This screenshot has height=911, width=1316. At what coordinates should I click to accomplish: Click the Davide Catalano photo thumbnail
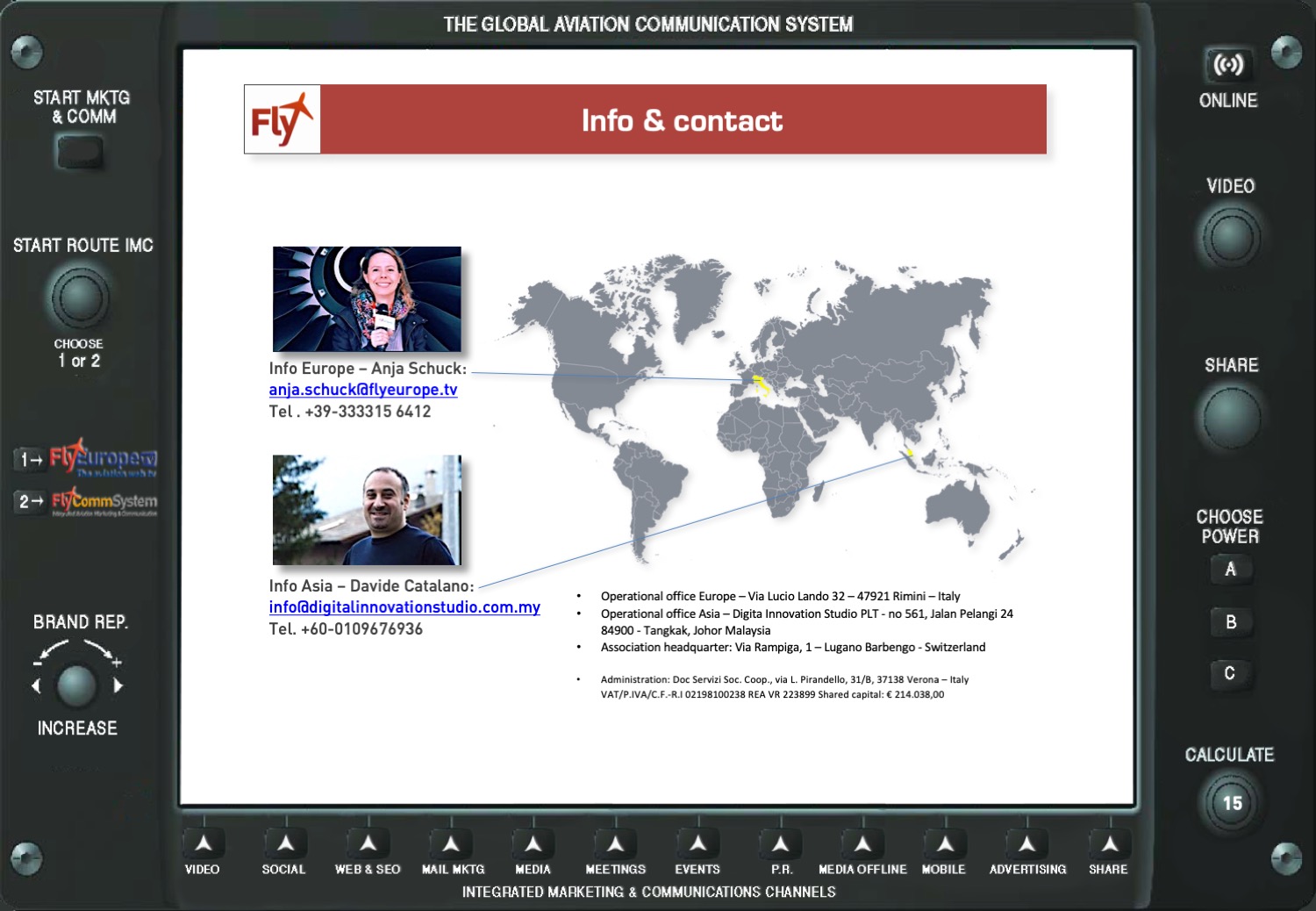[x=367, y=510]
